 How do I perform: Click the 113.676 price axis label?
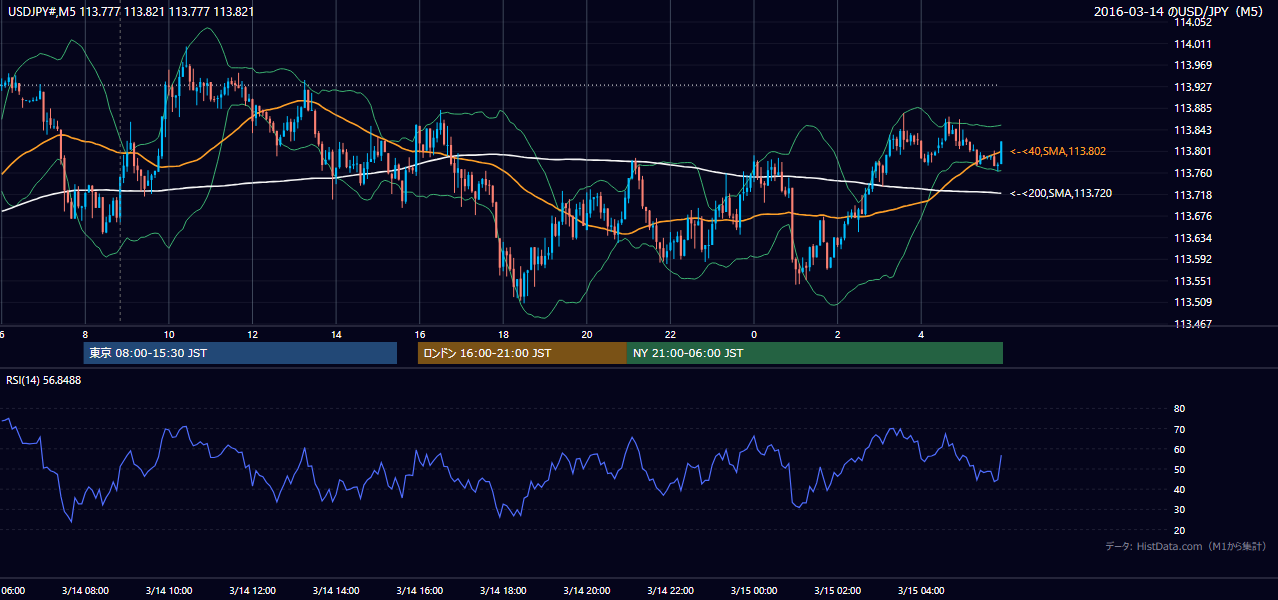pyautogui.click(x=1193, y=216)
